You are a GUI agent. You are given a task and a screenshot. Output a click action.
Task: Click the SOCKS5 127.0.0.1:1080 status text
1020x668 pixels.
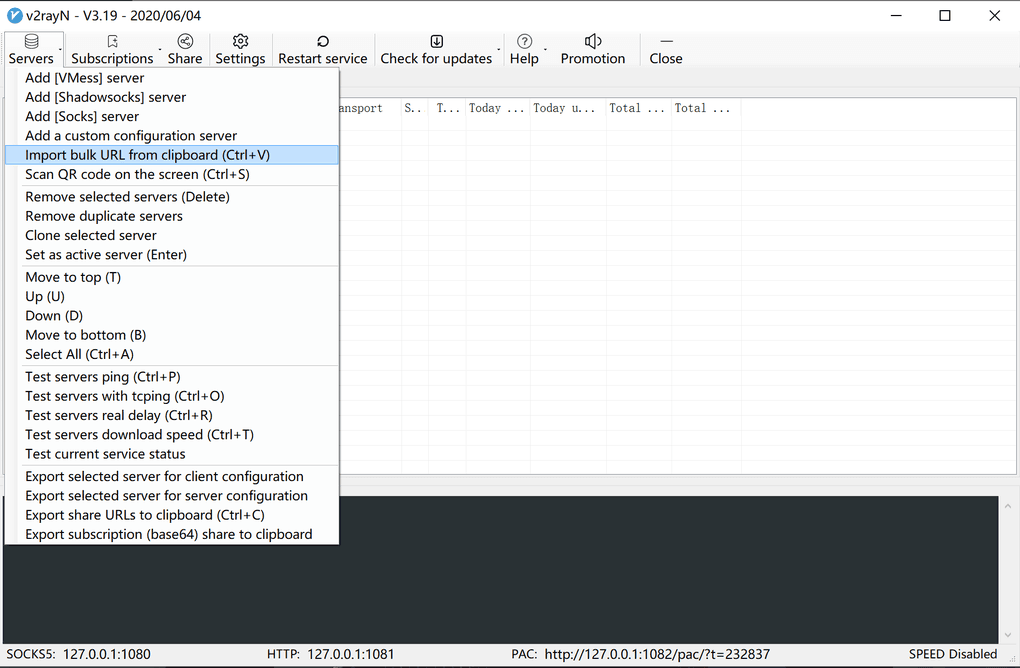79,654
